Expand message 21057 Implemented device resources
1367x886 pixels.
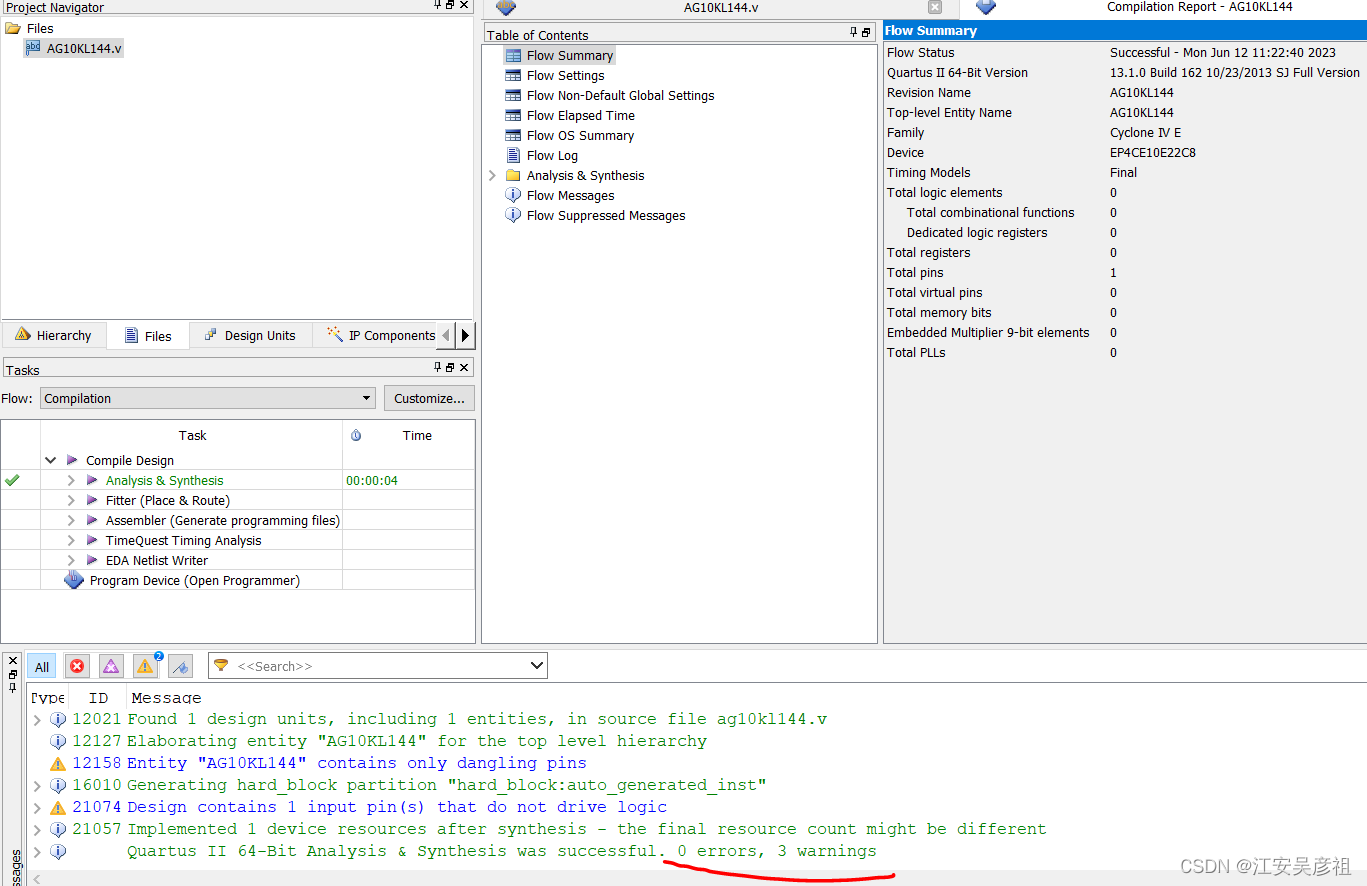coord(37,830)
